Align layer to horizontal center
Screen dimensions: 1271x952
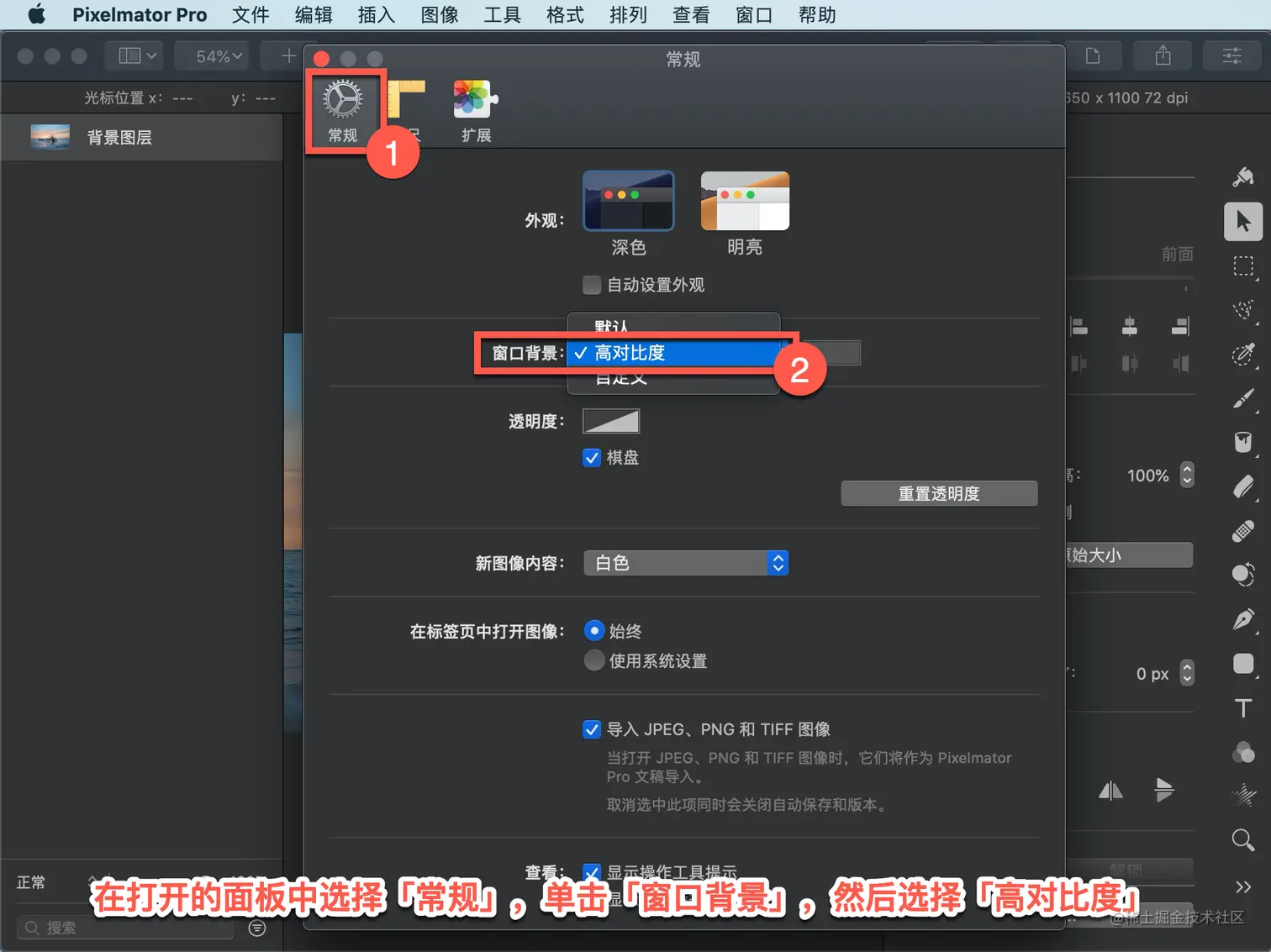click(x=1130, y=327)
